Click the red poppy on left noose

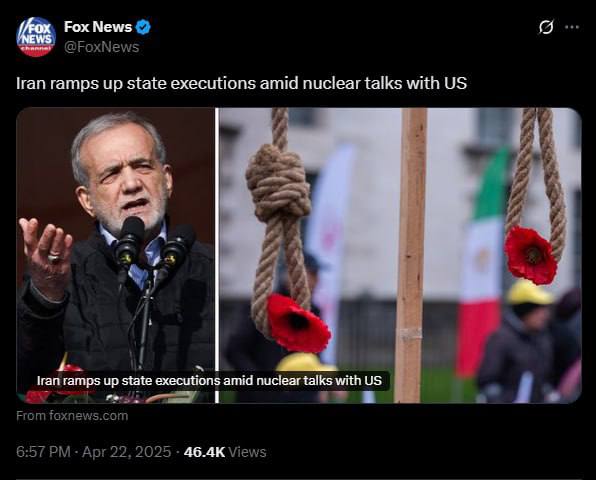click(x=298, y=322)
